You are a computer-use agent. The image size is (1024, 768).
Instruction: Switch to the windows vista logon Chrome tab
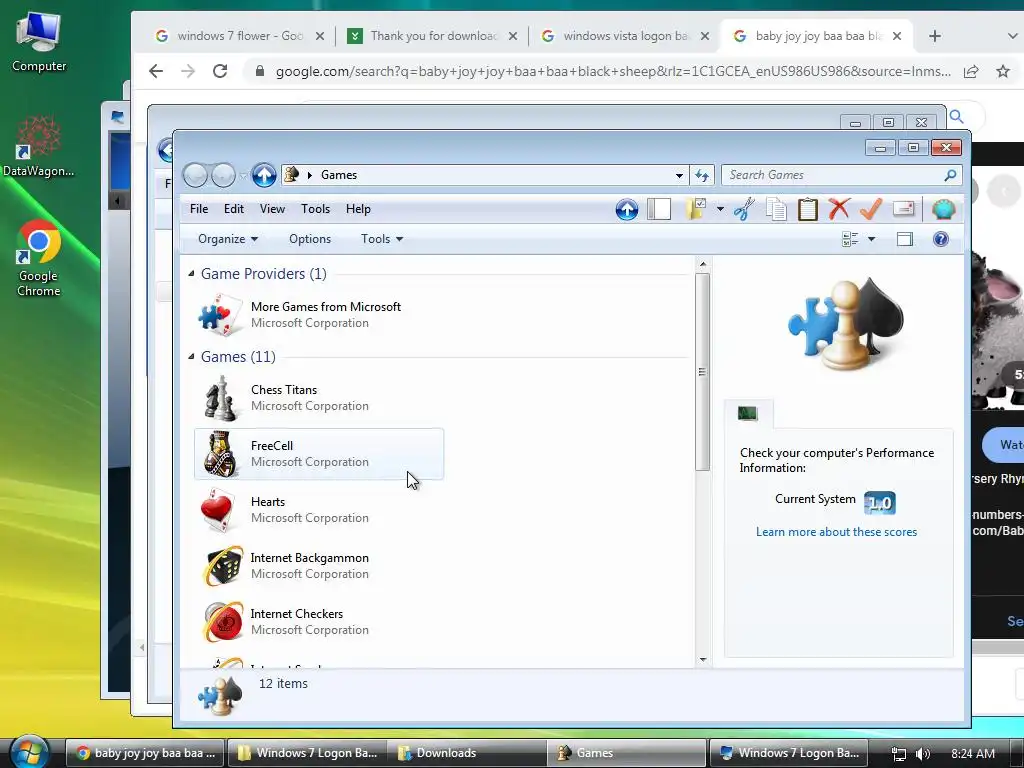coord(625,36)
